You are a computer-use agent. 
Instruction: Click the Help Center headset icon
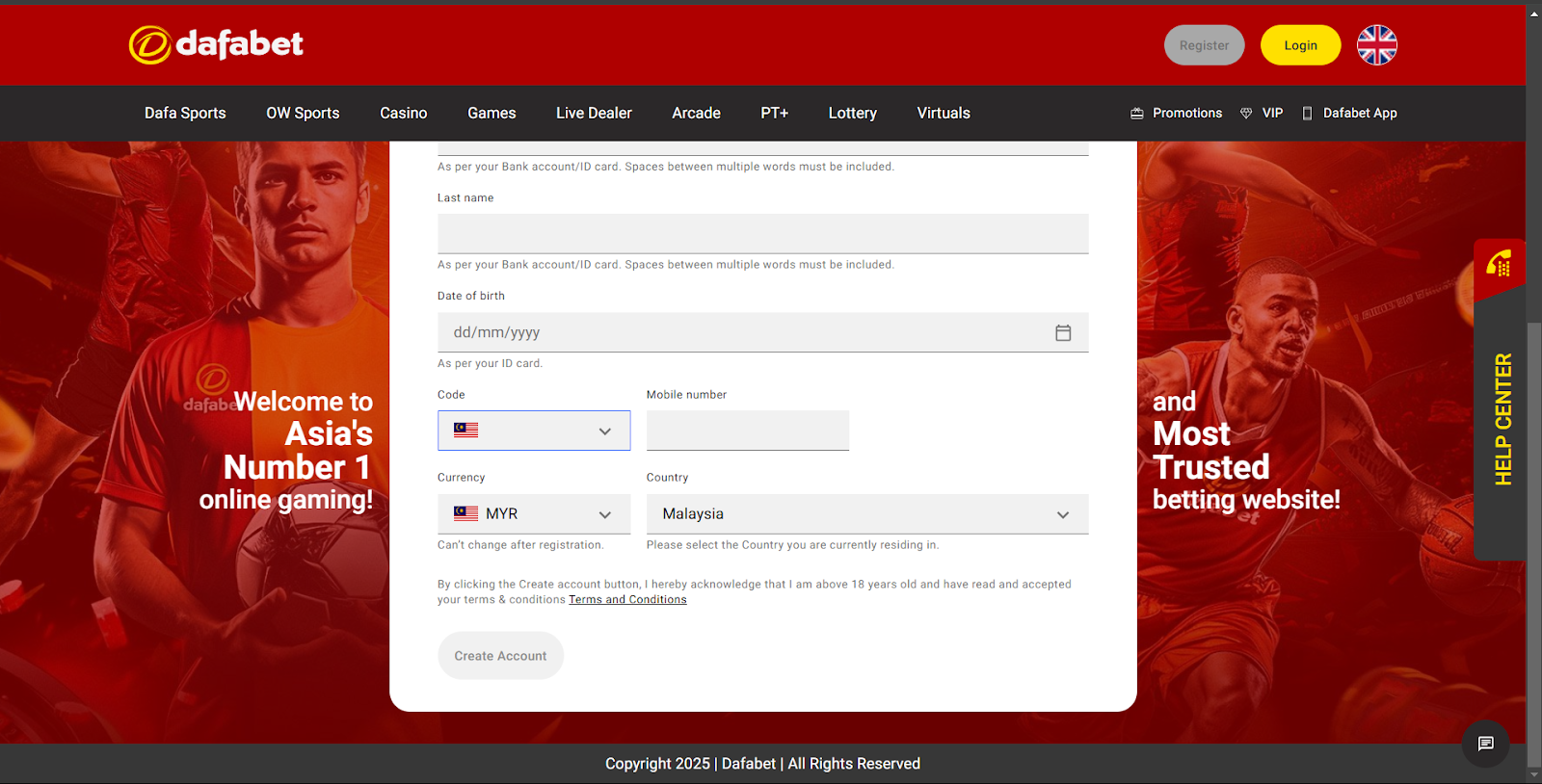1499,262
